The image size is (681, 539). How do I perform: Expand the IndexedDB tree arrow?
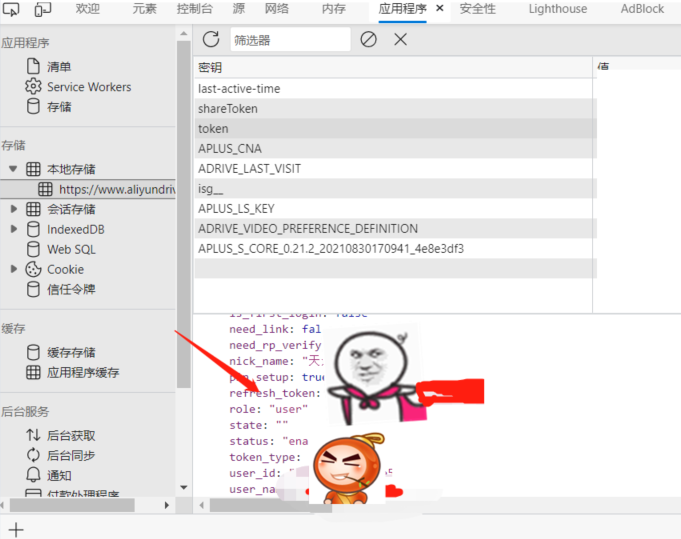click(13, 228)
